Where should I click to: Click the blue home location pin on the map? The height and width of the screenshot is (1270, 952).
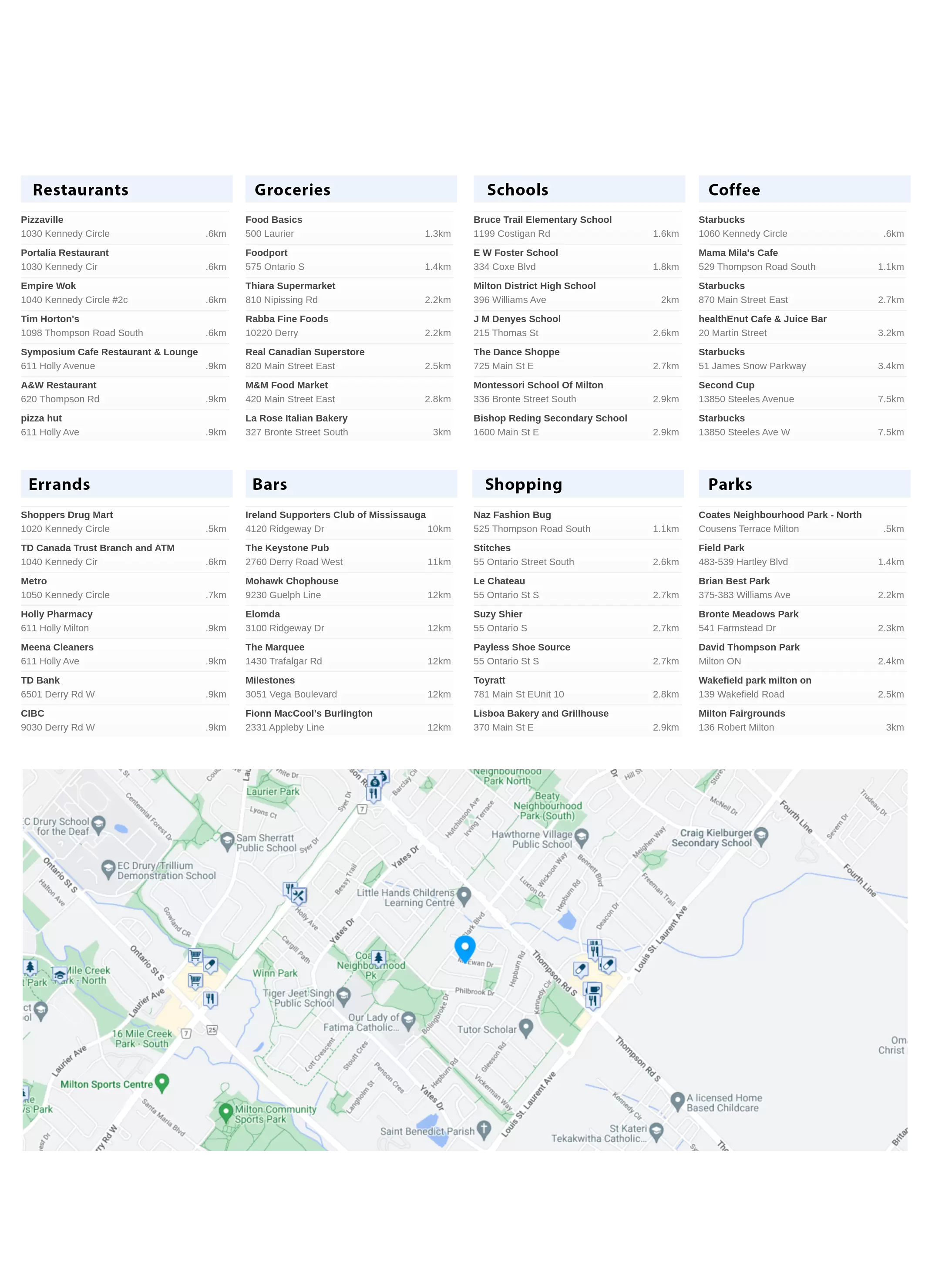coord(464,947)
